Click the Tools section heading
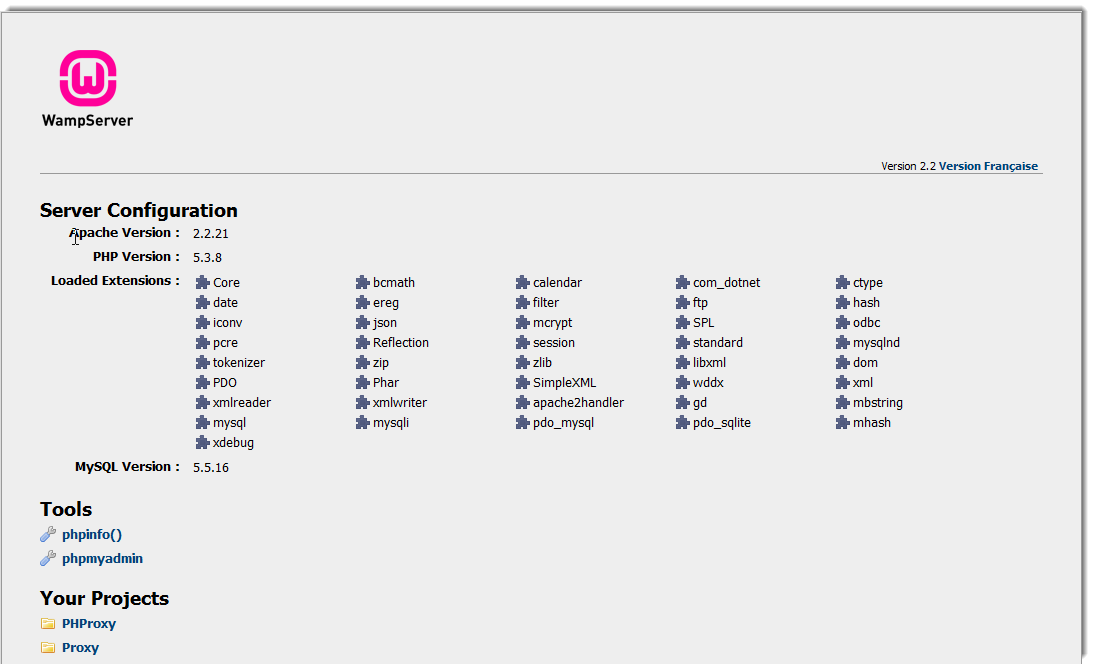 66,509
